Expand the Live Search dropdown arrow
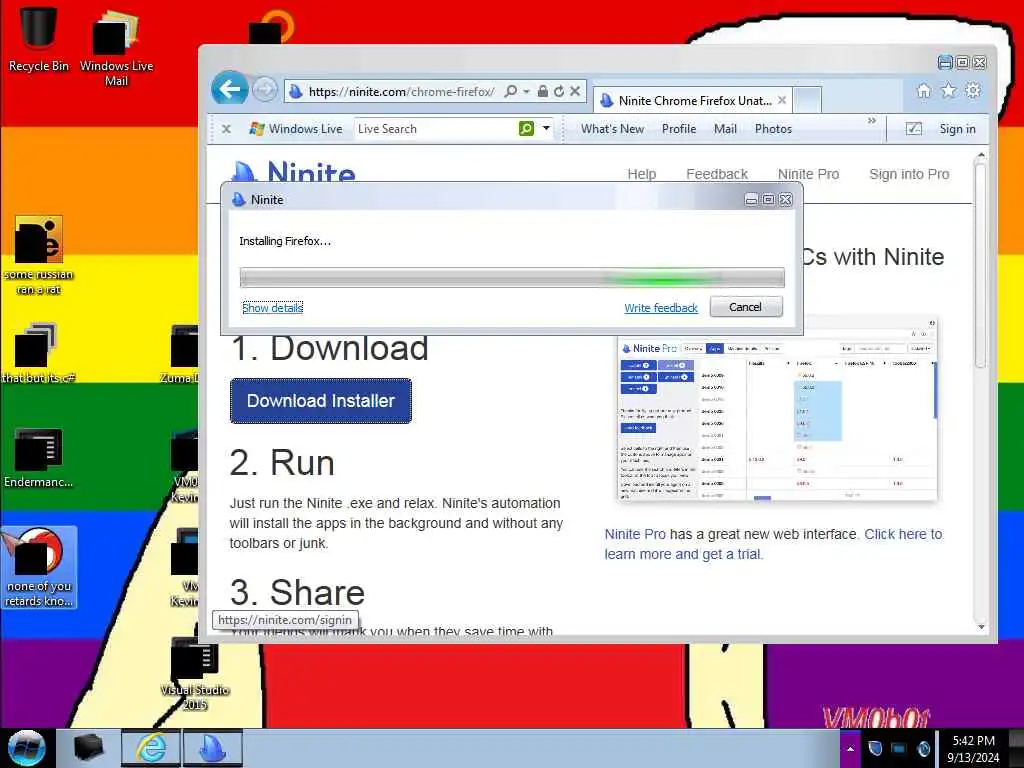 coord(546,129)
